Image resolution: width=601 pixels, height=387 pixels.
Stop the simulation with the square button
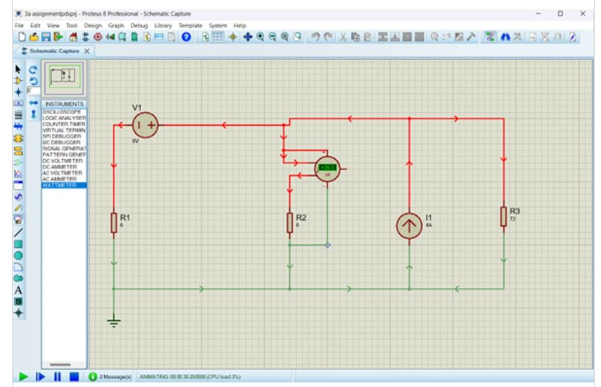74,377
